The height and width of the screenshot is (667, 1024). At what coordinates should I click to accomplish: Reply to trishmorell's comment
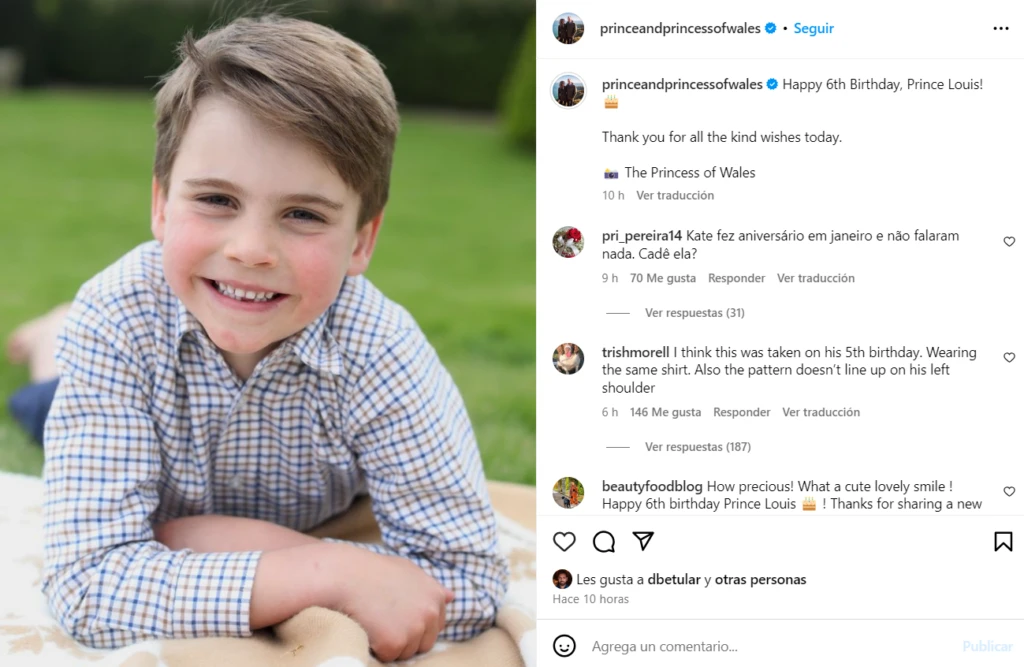[741, 412]
